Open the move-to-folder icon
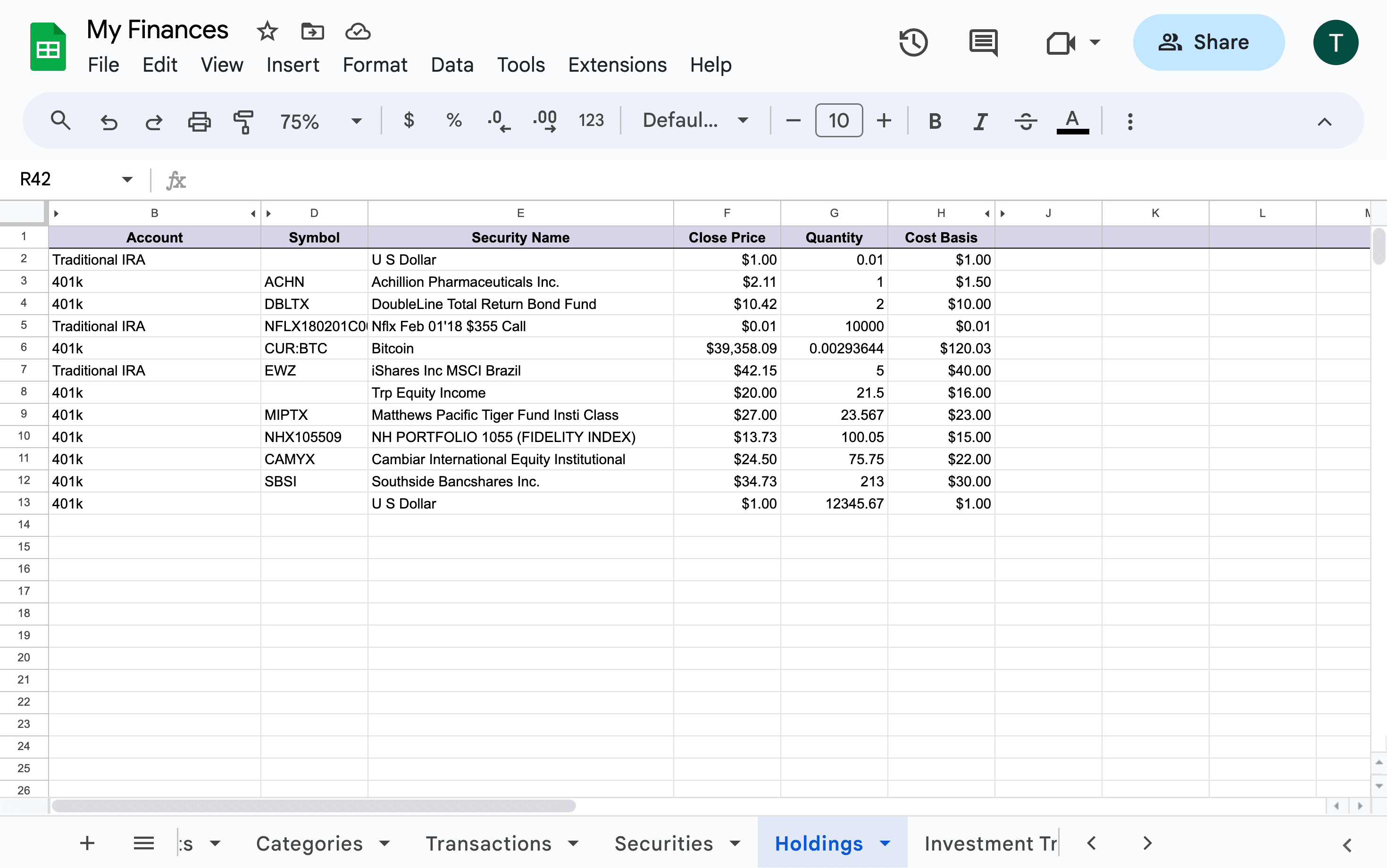The height and width of the screenshot is (868, 1387). [x=312, y=31]
